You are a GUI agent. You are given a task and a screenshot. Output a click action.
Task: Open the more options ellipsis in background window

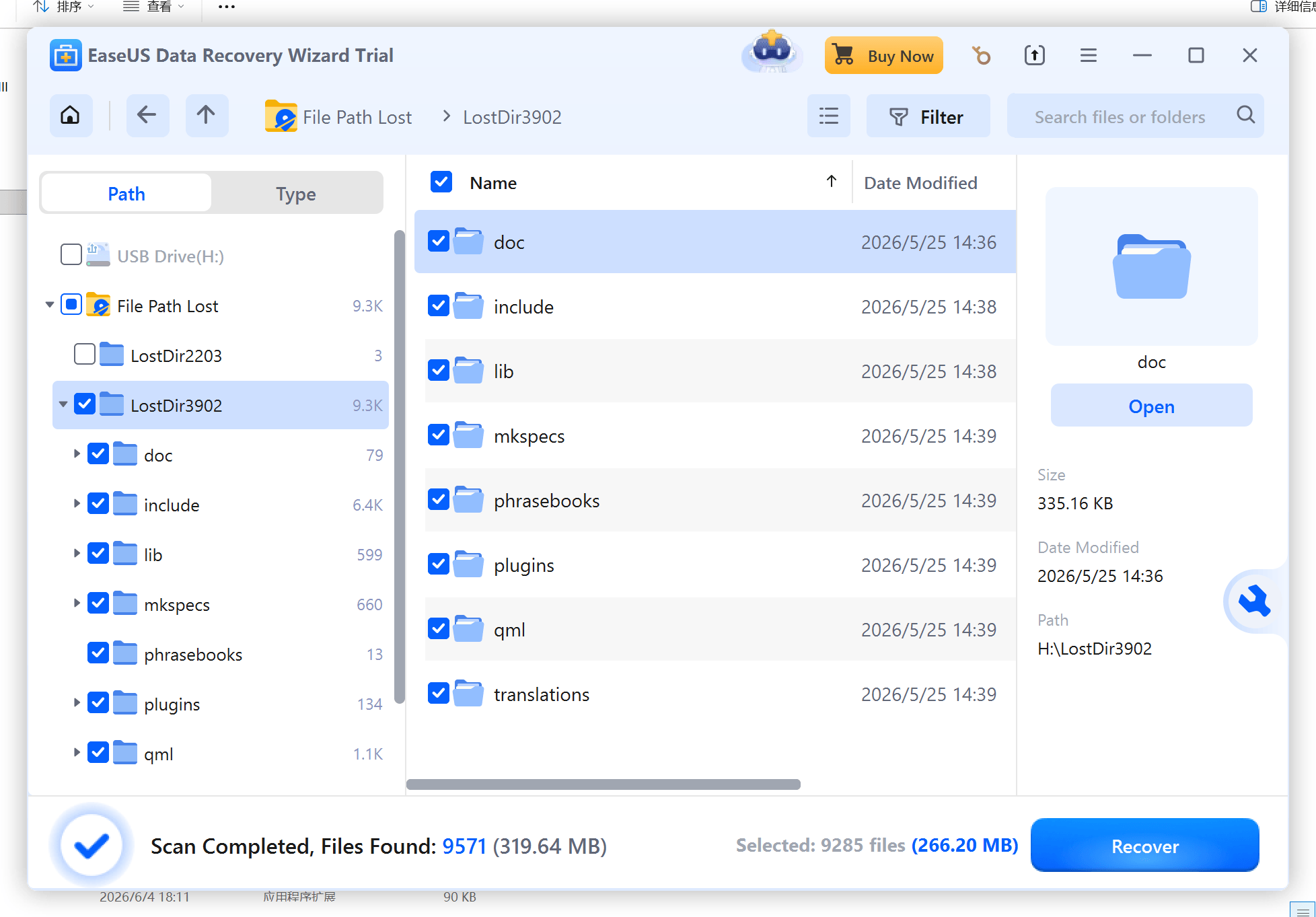227,7
